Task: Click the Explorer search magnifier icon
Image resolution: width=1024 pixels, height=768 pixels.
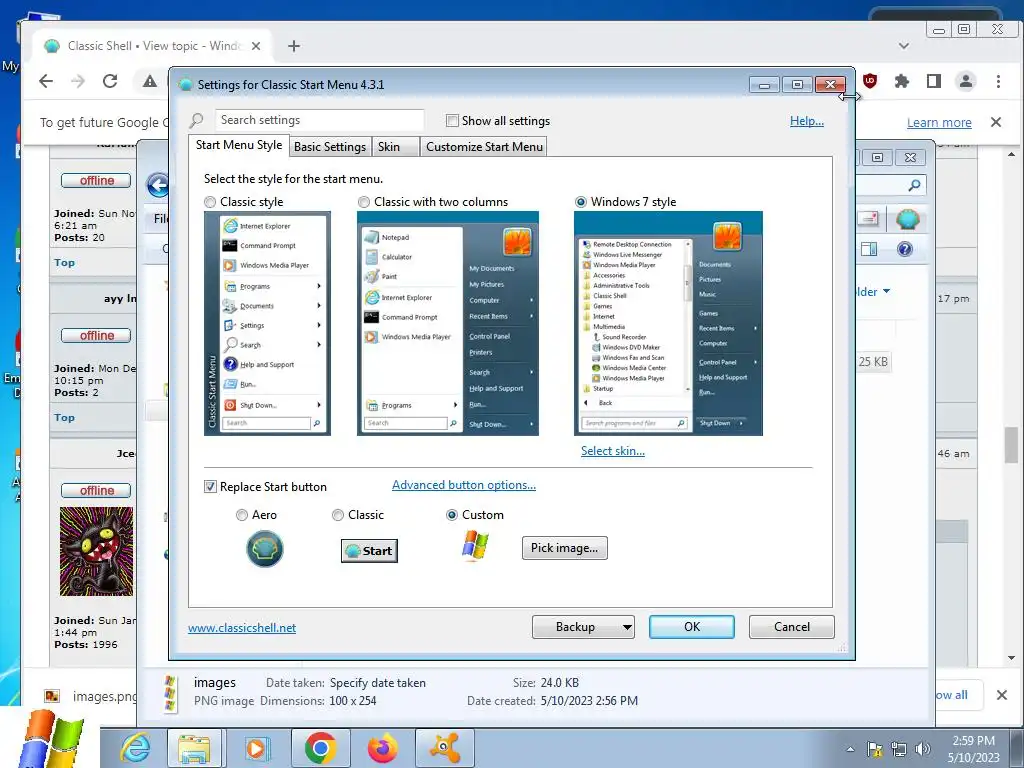Action: click(x=914, y=185)
